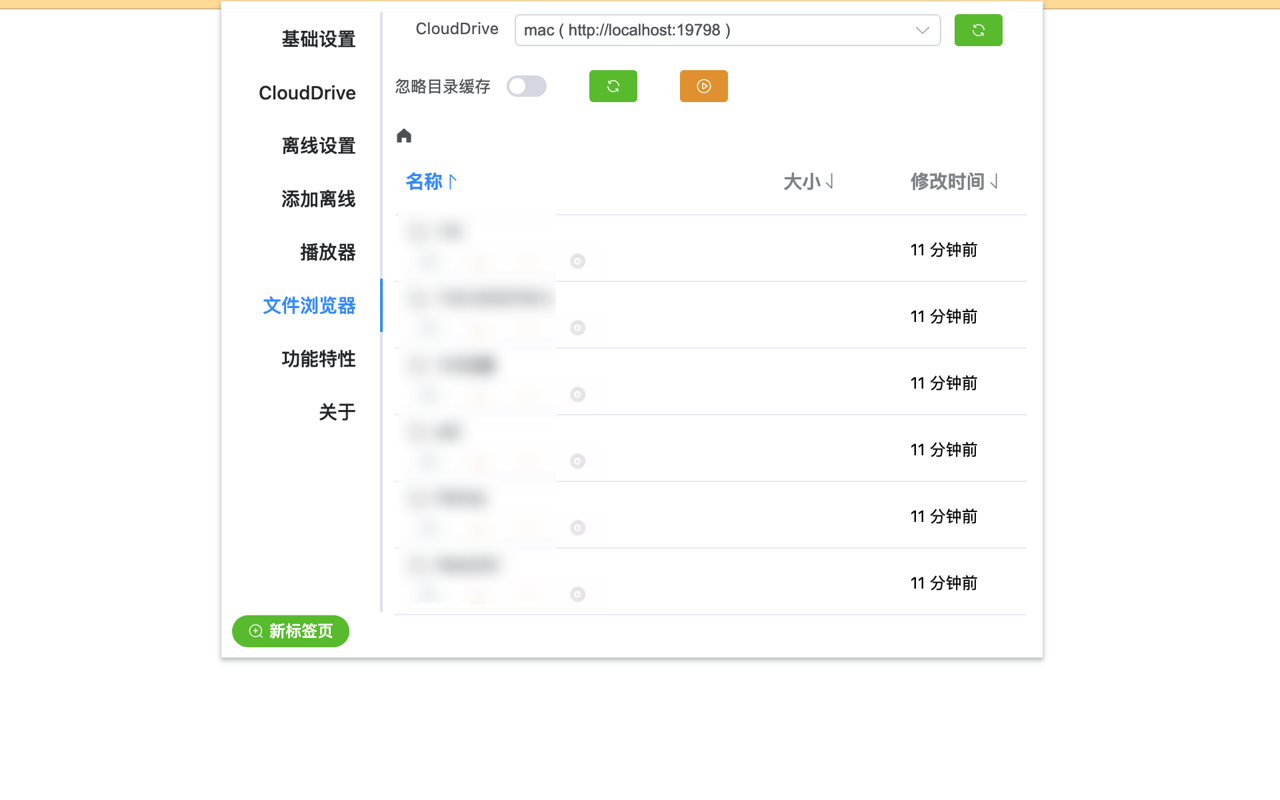Click the green directory refresh icon

pos(613,86)
